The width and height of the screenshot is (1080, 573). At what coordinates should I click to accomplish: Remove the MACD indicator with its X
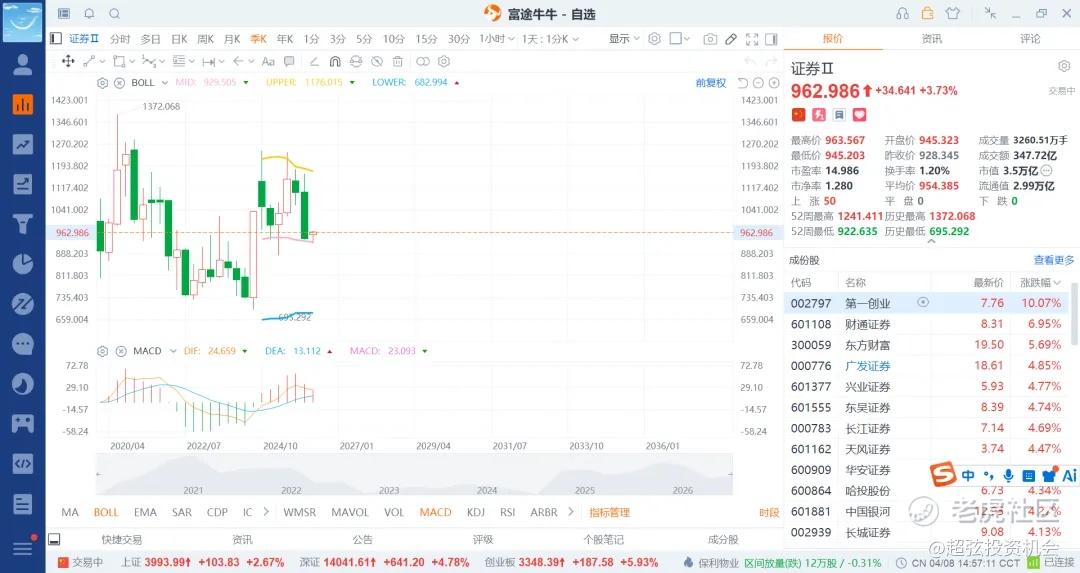point(121,351)
